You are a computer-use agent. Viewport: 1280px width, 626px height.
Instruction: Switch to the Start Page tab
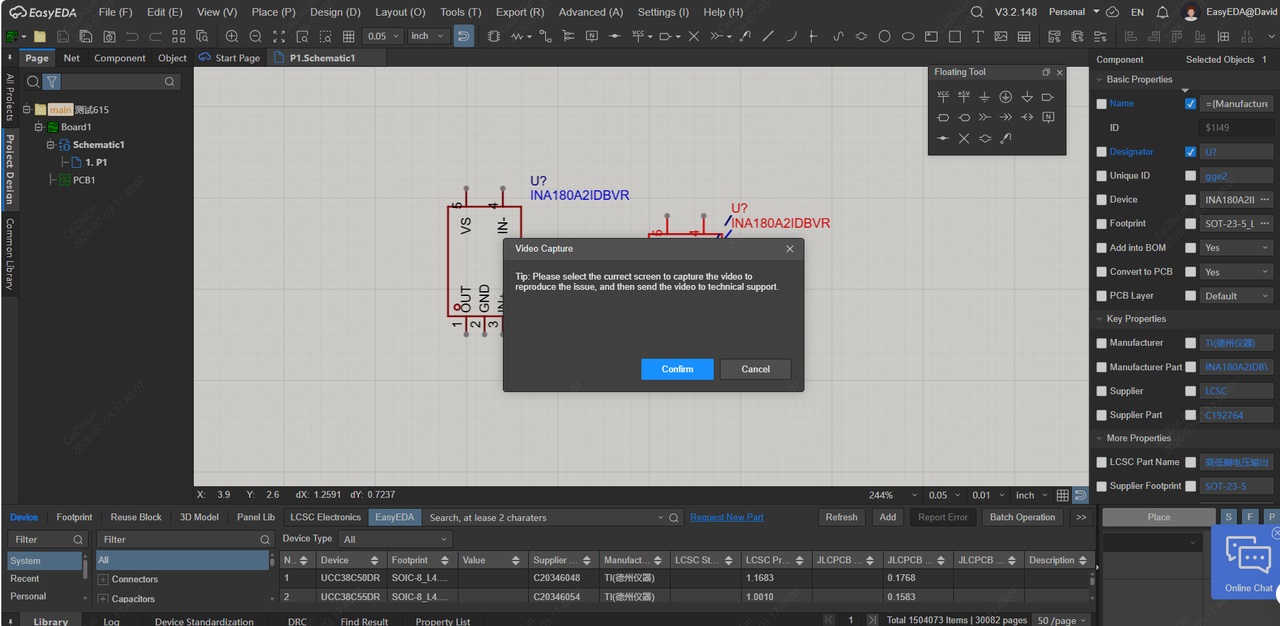pos(230,58)
